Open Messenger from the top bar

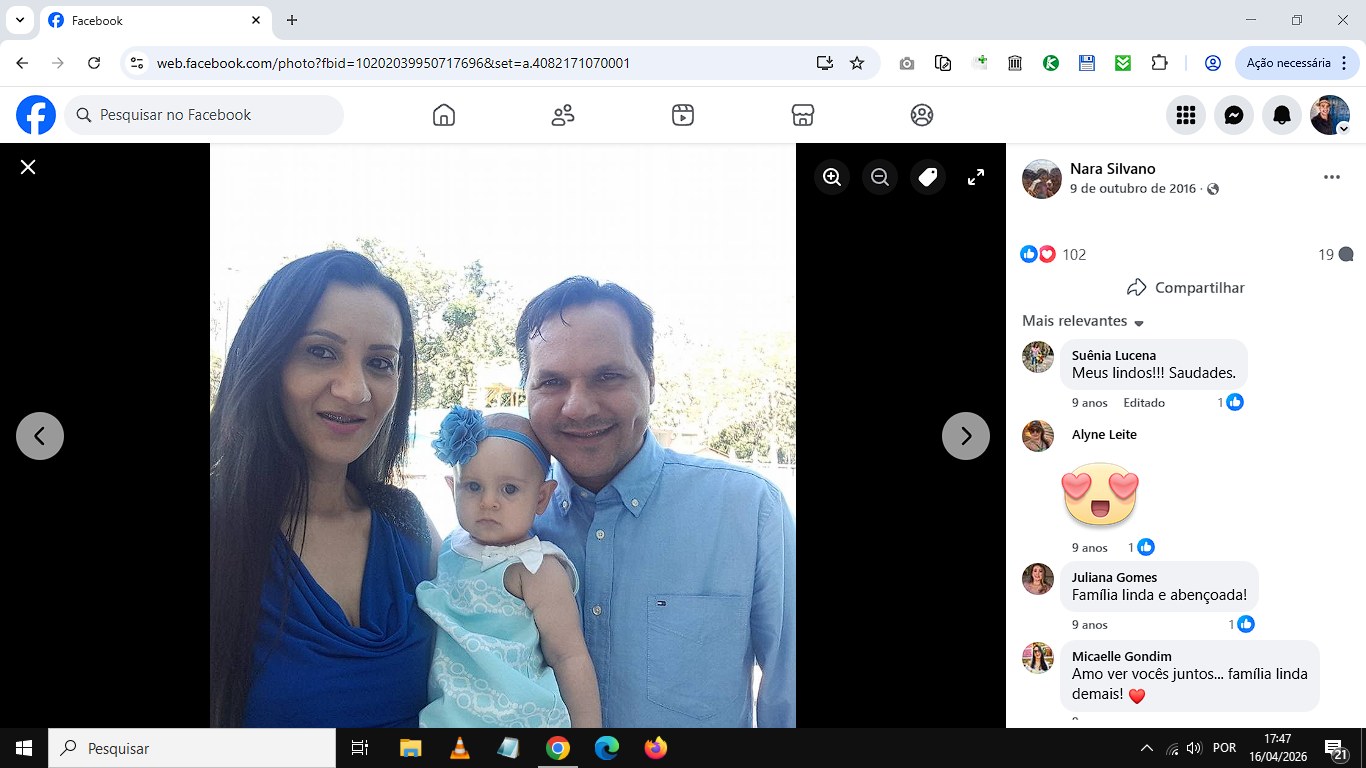(x=1234, y=115)
